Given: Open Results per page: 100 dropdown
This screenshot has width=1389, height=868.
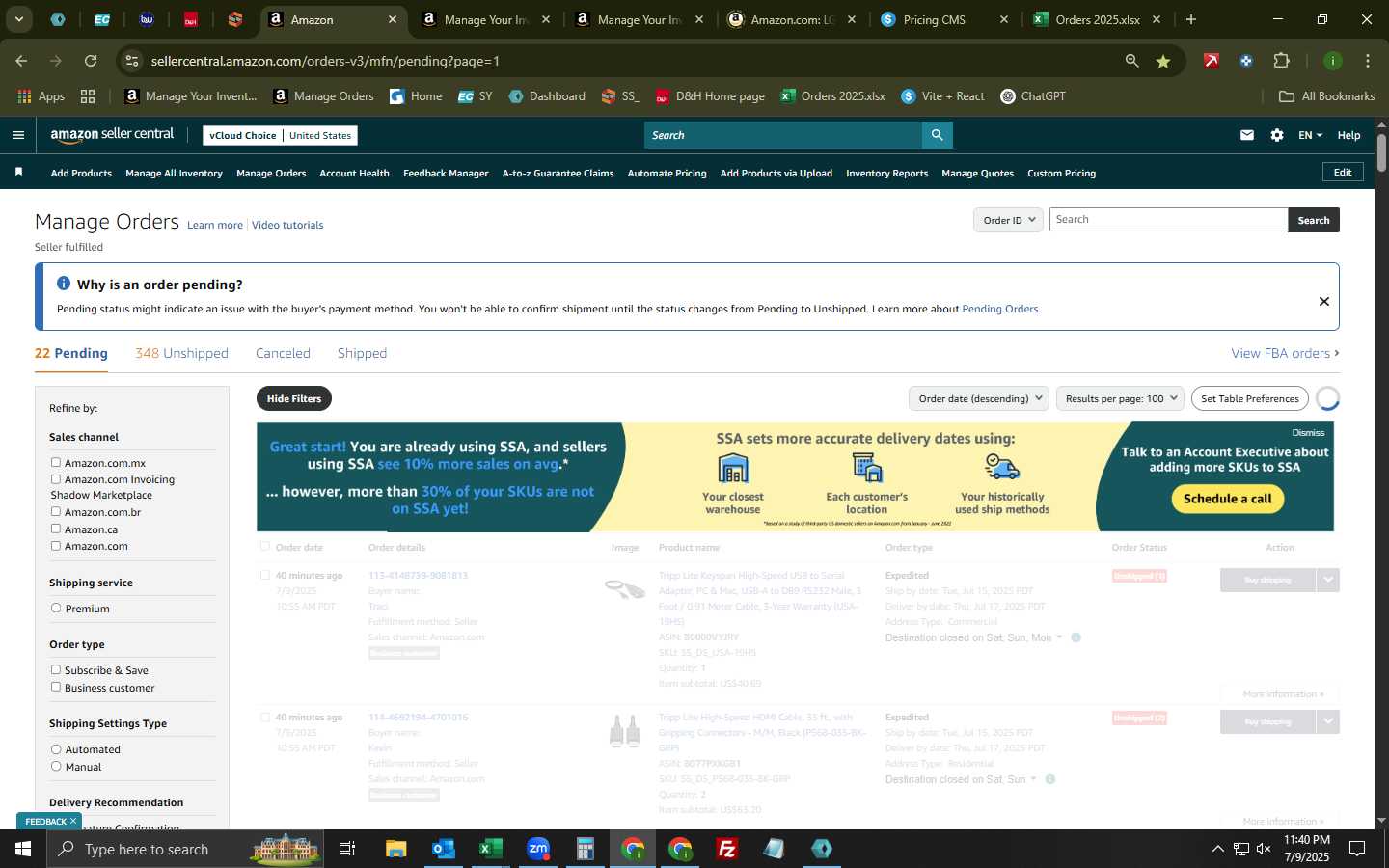Looking at the screenshot, I should point(1120,398).
